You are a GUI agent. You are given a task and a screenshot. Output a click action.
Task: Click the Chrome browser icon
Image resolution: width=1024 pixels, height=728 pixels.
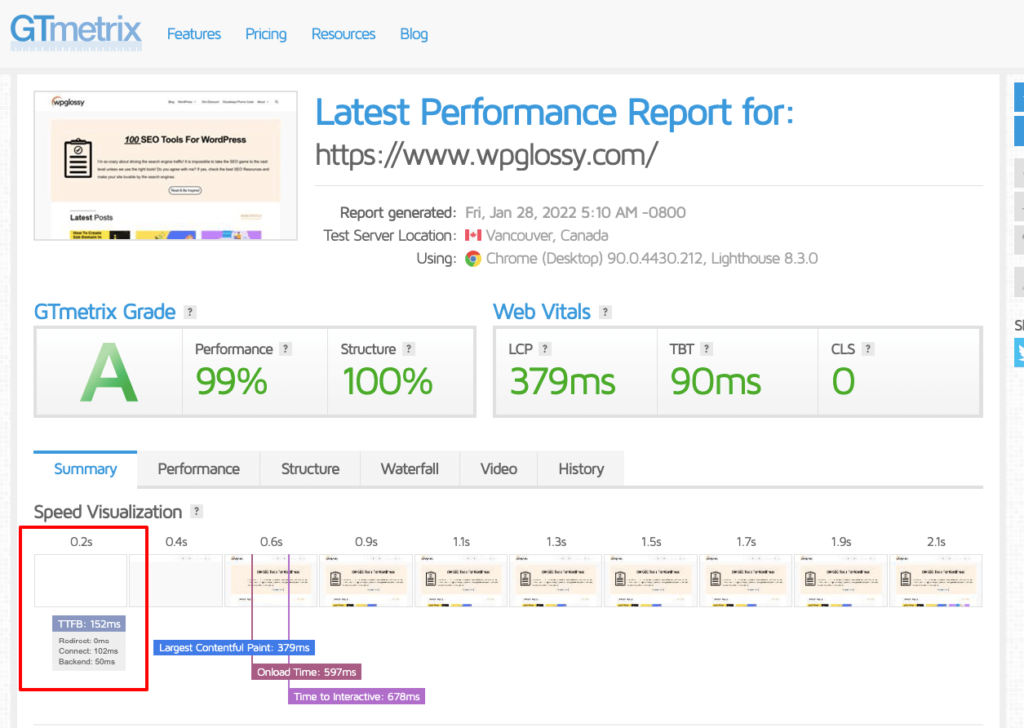473,259
